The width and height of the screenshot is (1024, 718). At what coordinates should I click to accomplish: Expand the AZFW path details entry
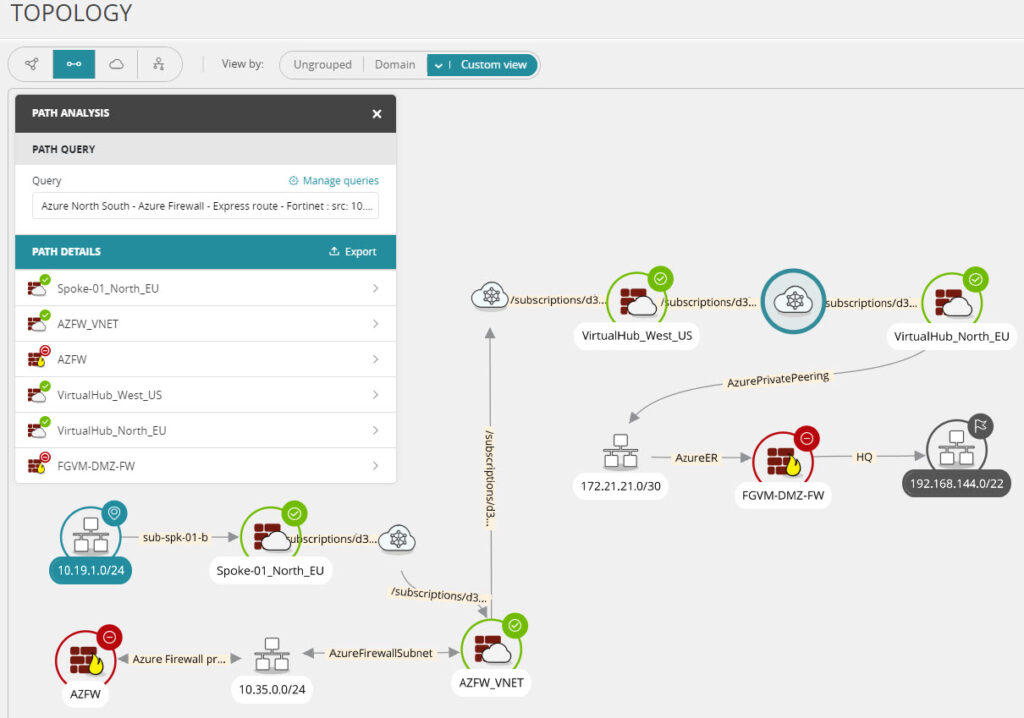[205, 359]
